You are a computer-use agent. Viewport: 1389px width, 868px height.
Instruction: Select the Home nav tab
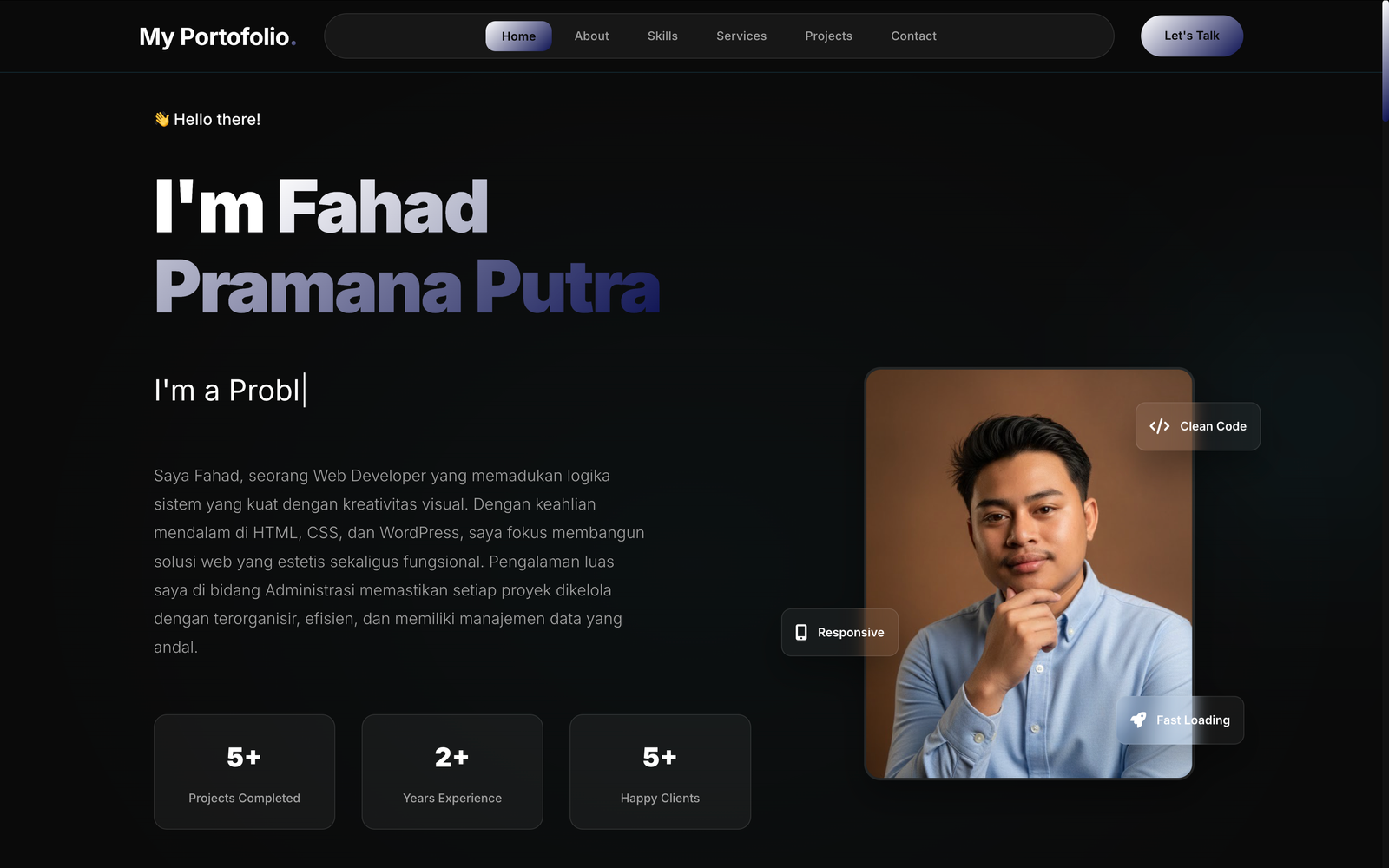point(518,36)
